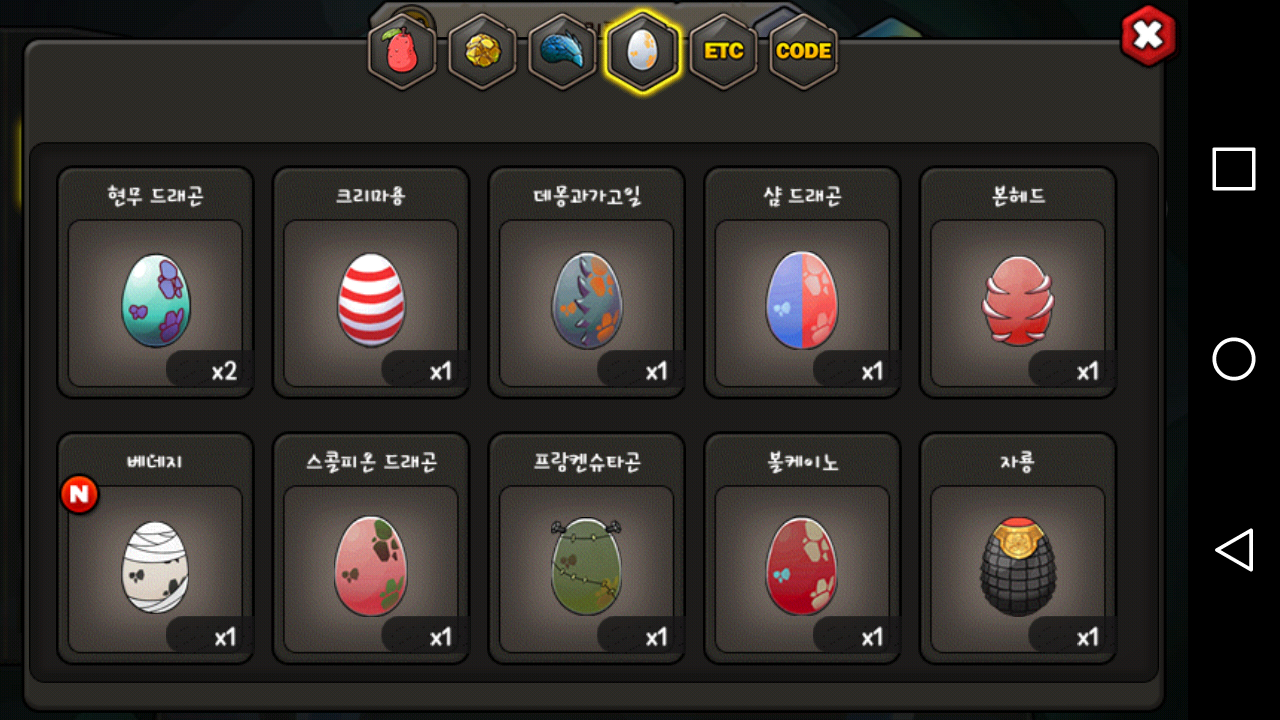The height and width of the screenshot is (720, 1280).
Task: Select the pink 스콜피온 드래곤 egg
Action: point(371,549)
